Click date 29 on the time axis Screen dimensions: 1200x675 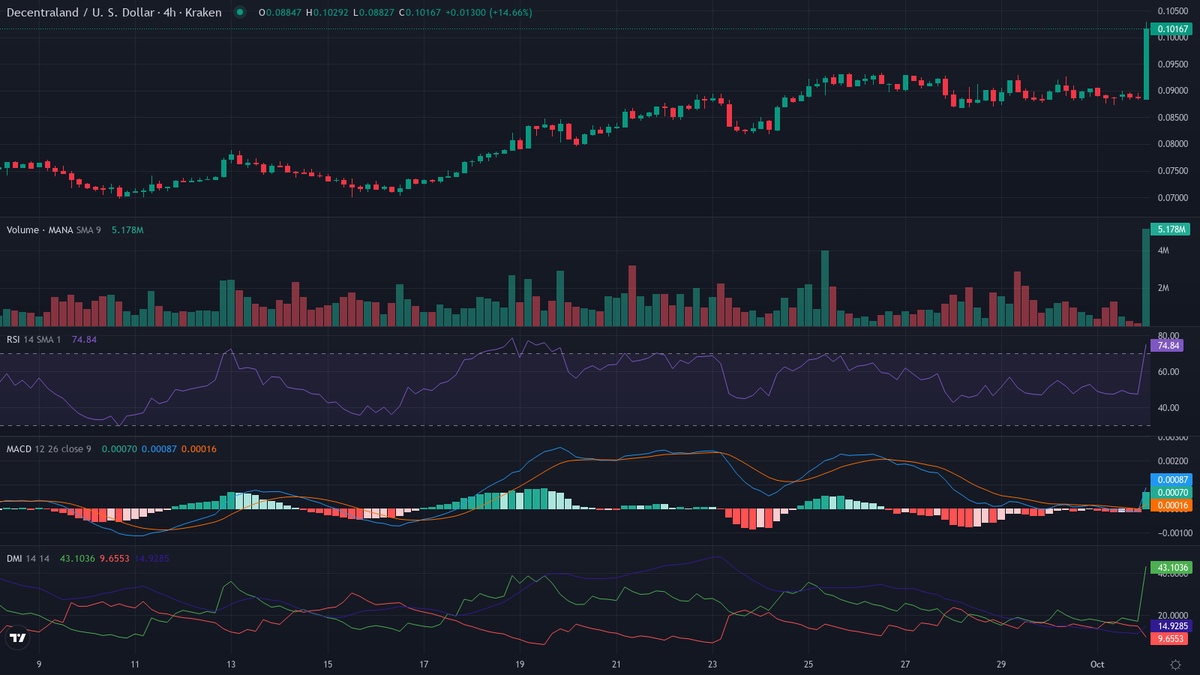tap(1001, 664)
